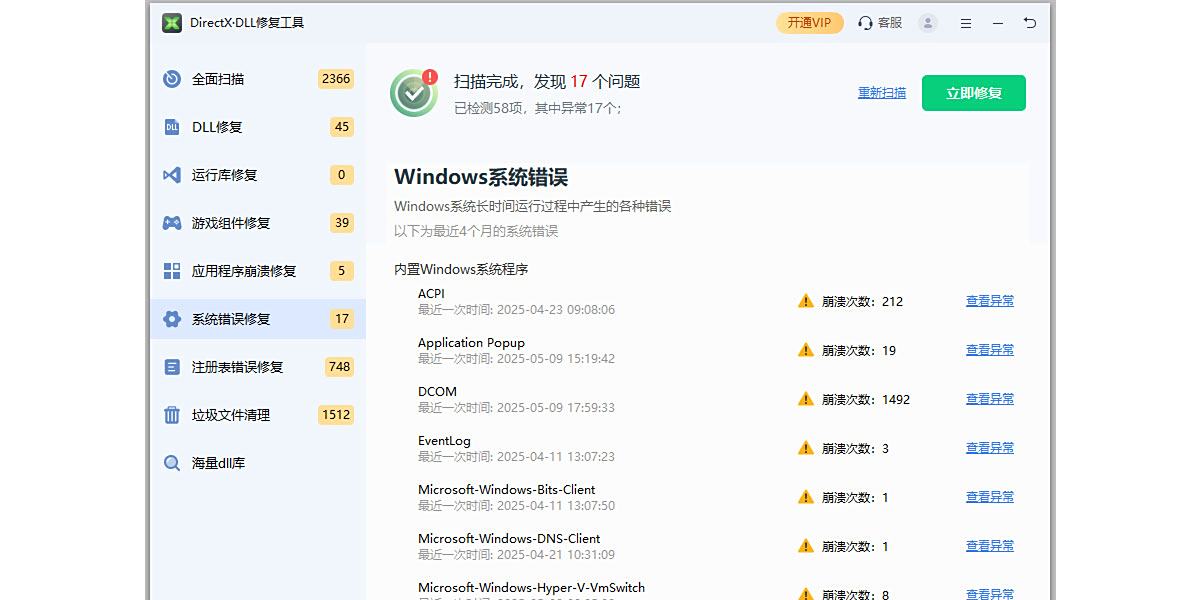Image resolution: width=1200 pixels, height=600 pixels.
Task: Click 查看异常 next to EventLog
Action: coord(989,448)
